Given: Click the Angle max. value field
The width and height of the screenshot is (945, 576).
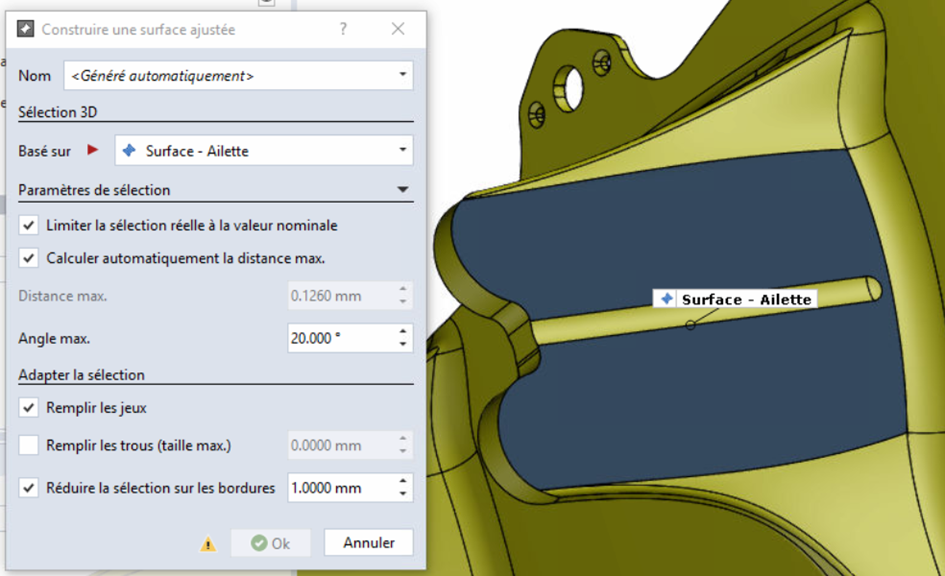Looking at the screenshot, I should point(342,338).
